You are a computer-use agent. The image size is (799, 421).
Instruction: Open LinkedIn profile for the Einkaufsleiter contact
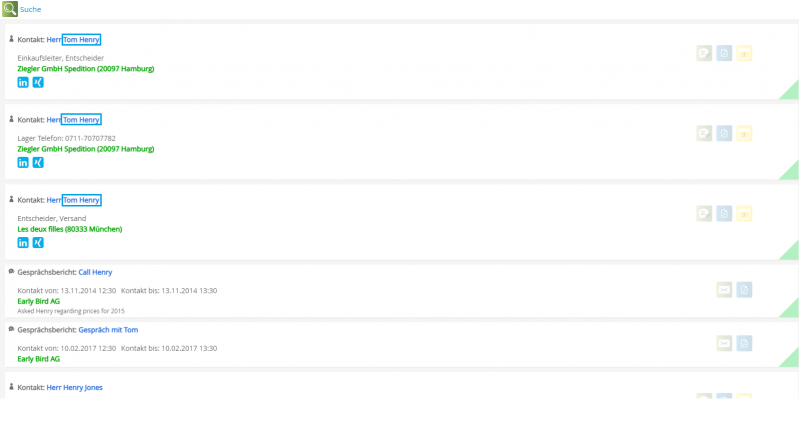23,82
